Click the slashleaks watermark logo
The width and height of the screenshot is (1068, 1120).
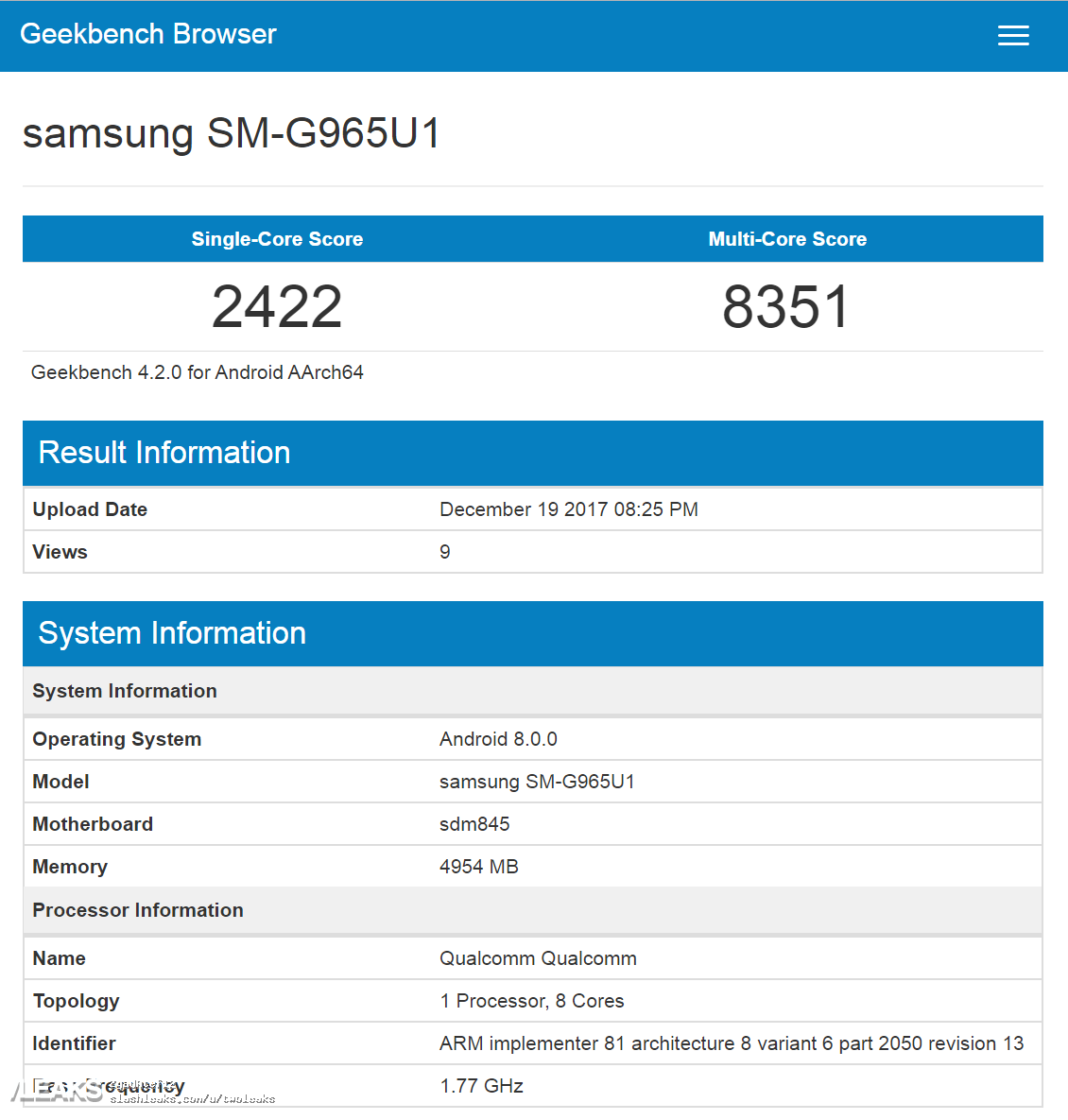(x=57, y=1093)
